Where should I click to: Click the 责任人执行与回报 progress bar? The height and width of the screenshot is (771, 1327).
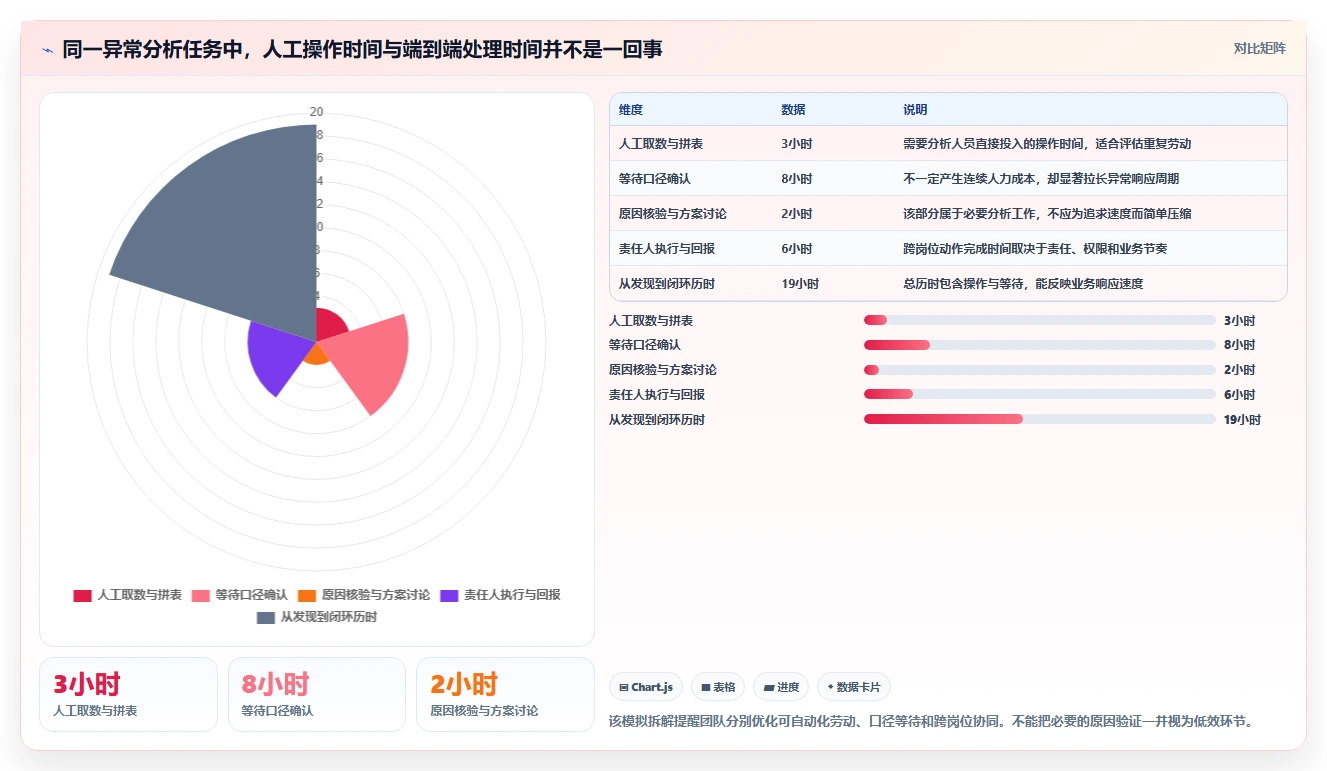[1040, 394]
